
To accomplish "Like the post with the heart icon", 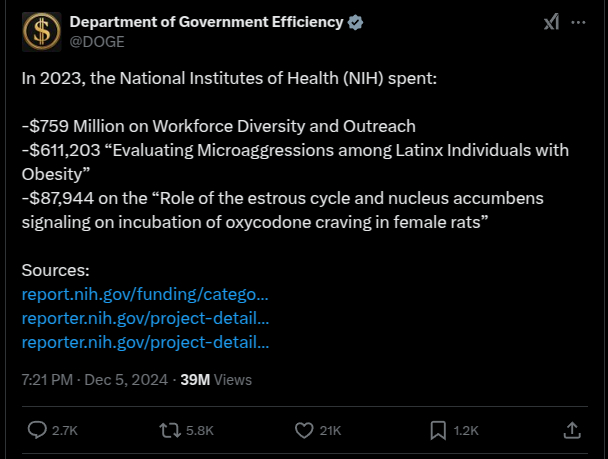I will click(x=305, y=430).
